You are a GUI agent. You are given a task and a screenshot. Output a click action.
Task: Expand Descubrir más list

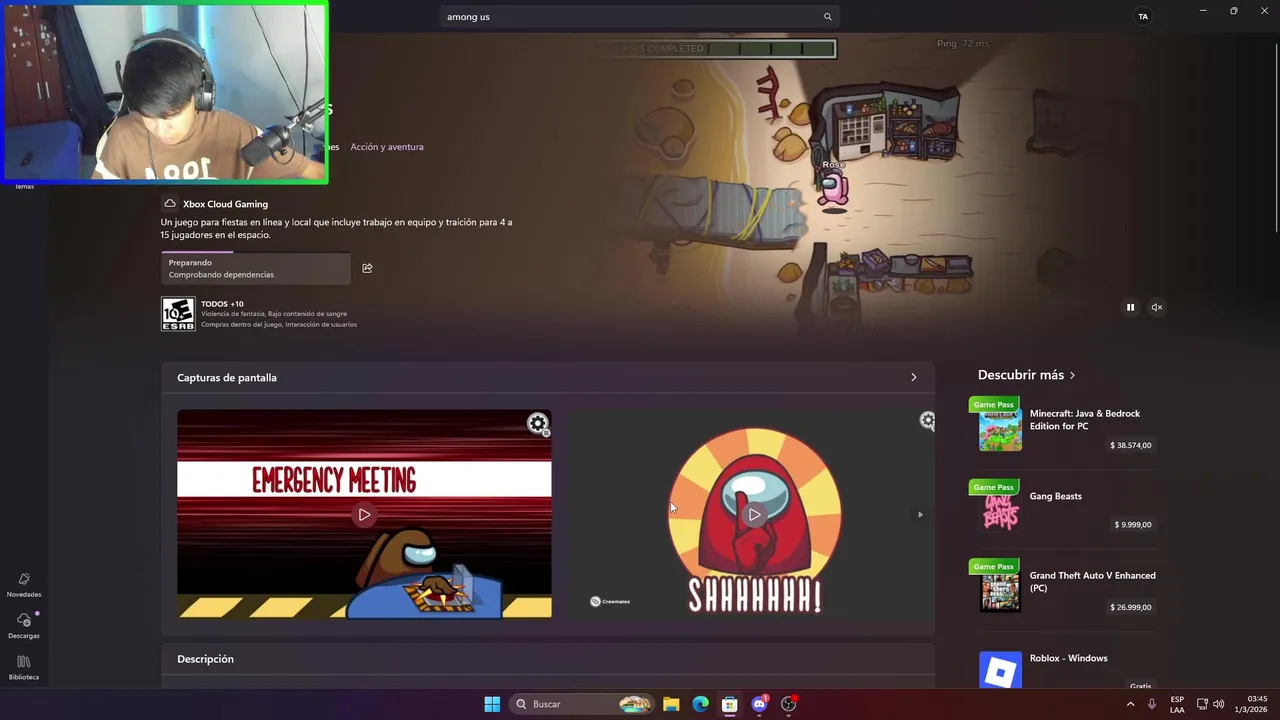tap(1027, 375)
